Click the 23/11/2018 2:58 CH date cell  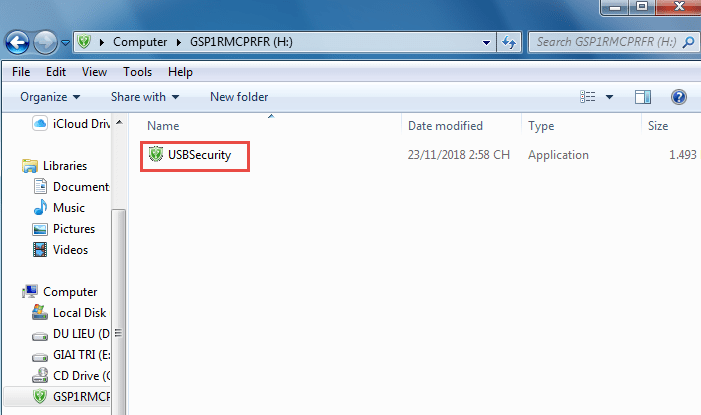pos(458,155)
